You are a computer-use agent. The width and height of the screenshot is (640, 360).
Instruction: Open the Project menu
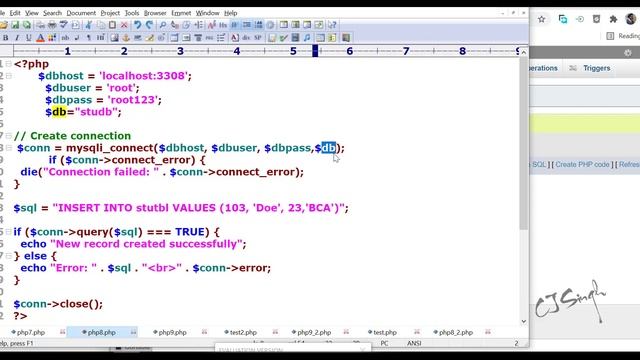[110, 13]
